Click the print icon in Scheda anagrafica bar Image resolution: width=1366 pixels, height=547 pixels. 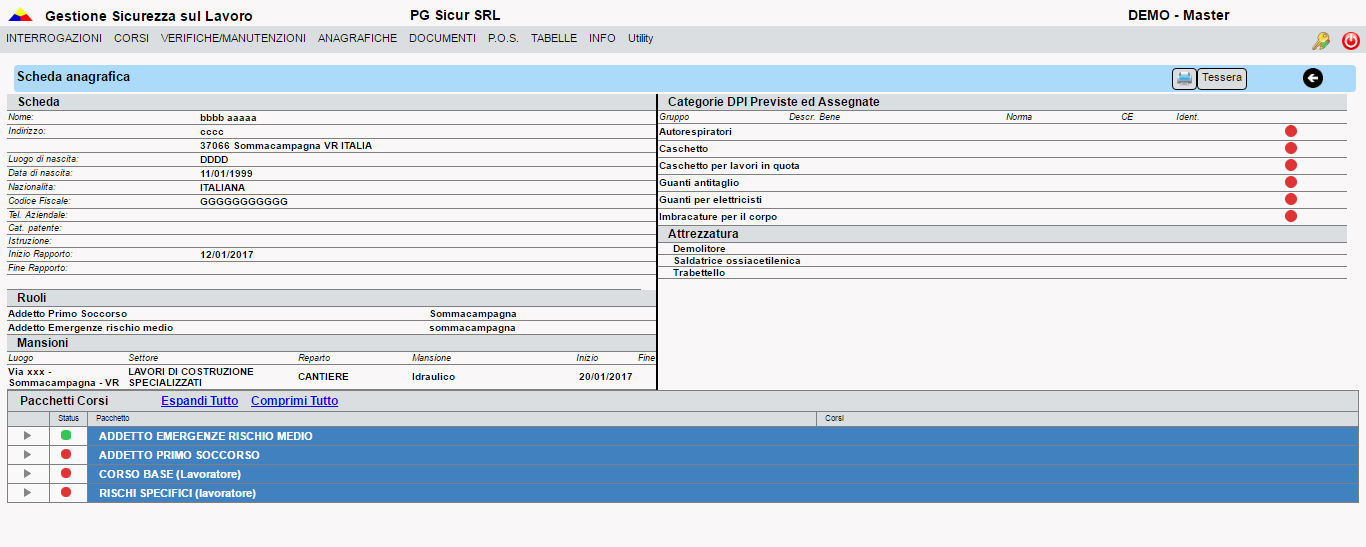tap(1184, 78)
